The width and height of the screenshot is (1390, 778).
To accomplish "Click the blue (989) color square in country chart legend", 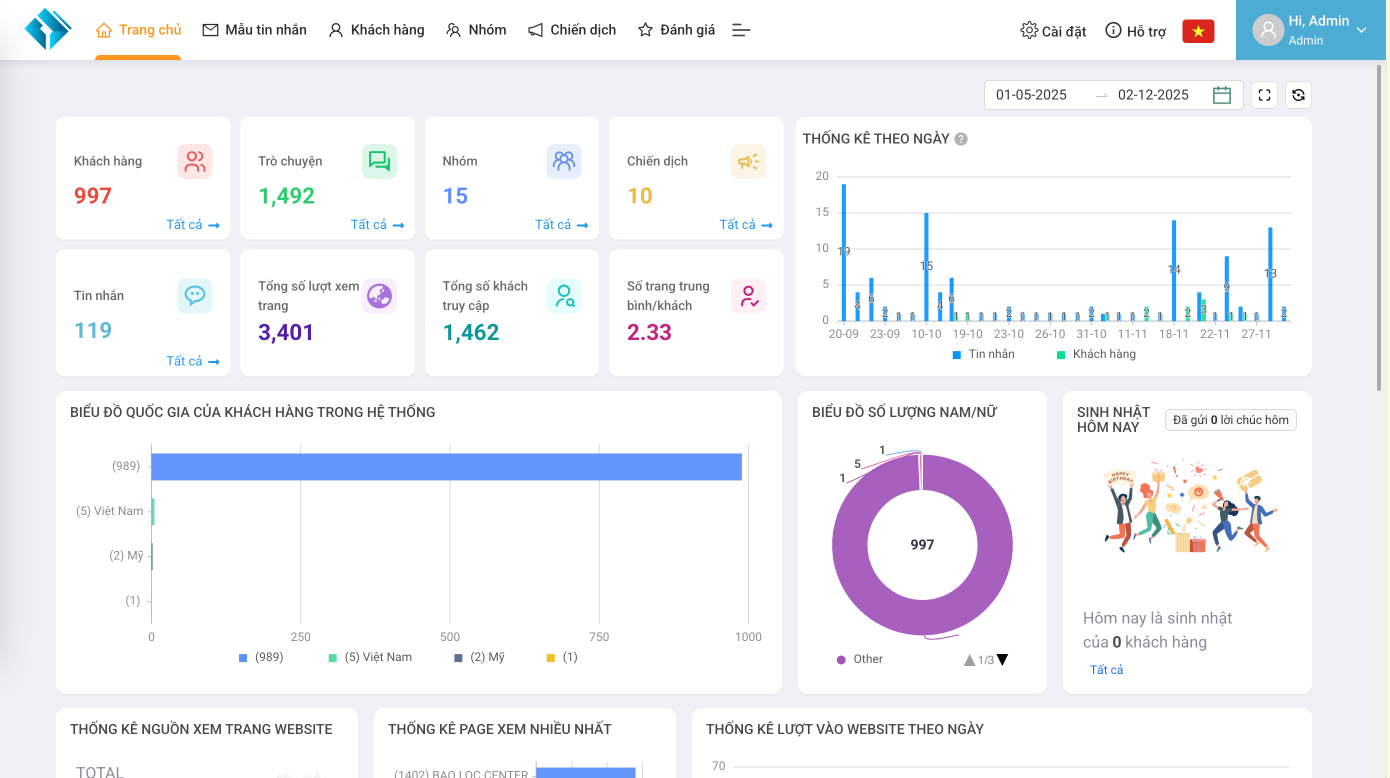I will click(x=241, y=657).
